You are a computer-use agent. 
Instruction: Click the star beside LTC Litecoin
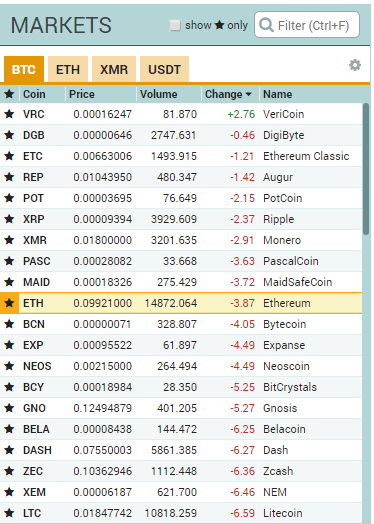pyautogui.click(x=9, y=513)
